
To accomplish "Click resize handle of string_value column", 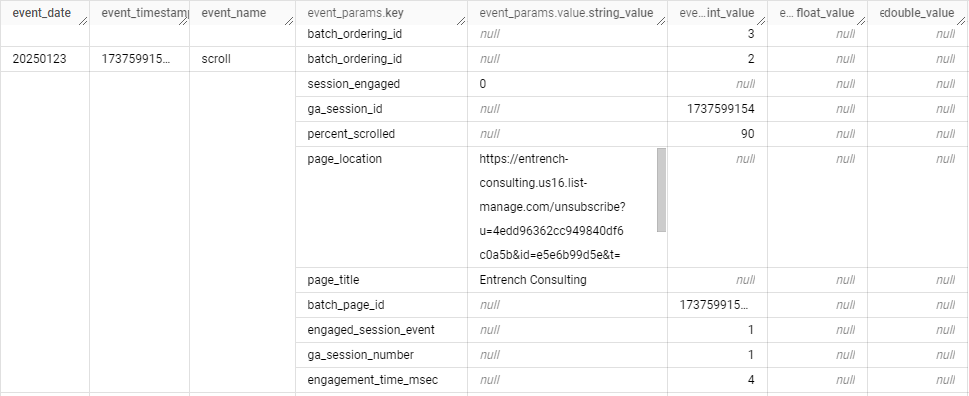I will tap(661, 21).
